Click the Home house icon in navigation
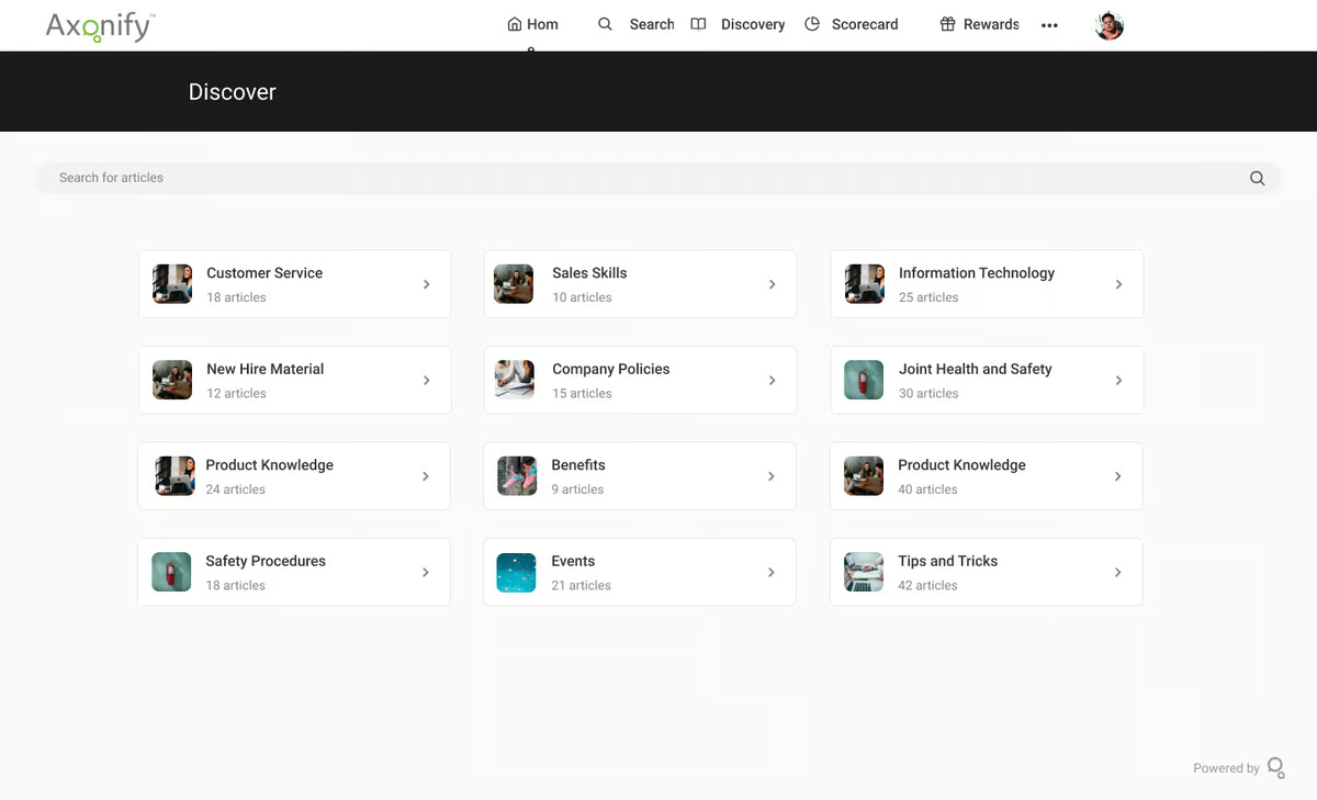 coord(514,24)
